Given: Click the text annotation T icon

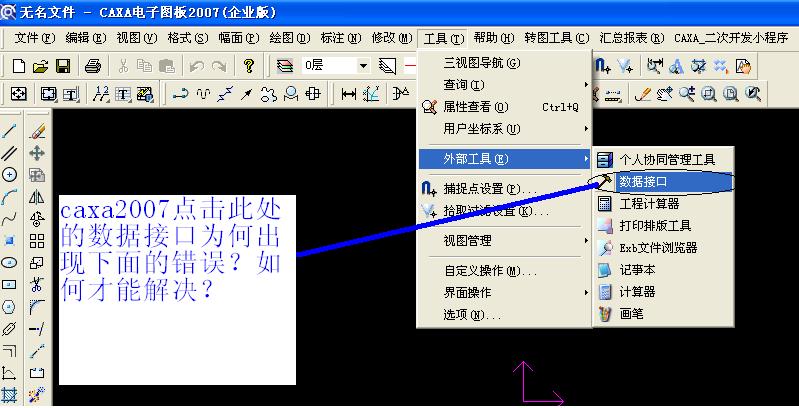Looking at the screenshot, I should coord(123,94).
